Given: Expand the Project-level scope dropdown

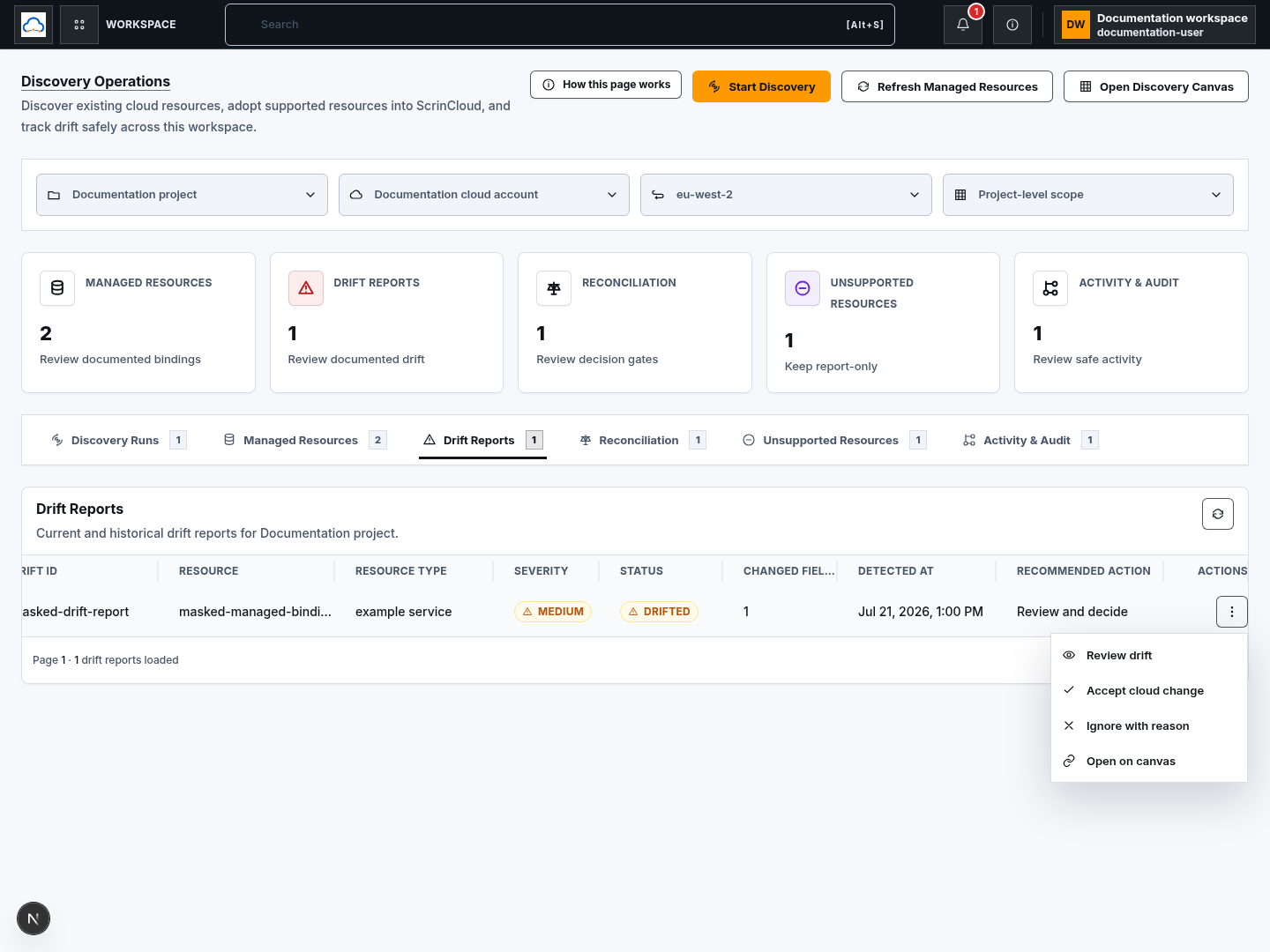Looking at the screenshot, I should 1088,195.
